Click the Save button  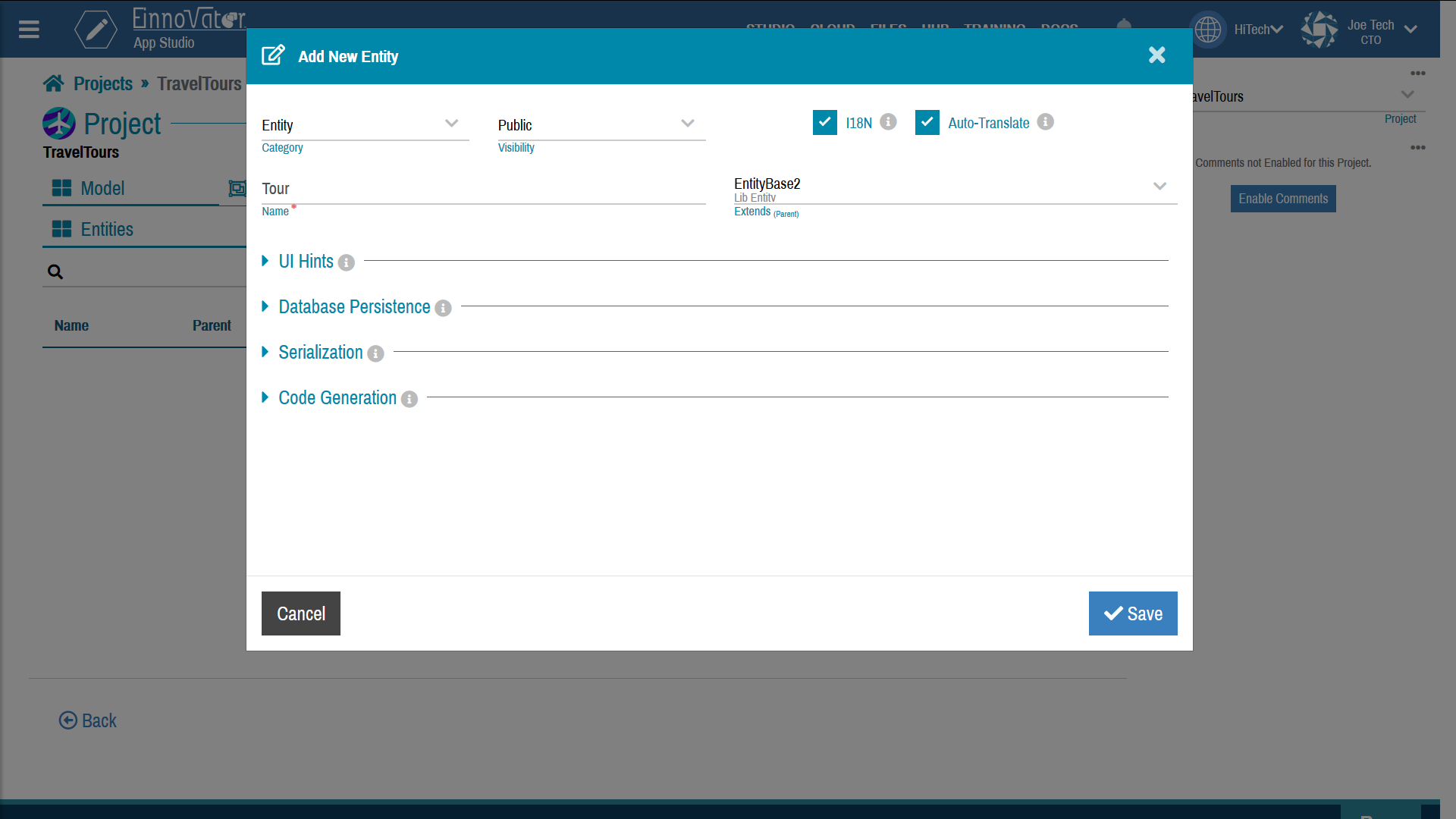[x=1133, y=613]
